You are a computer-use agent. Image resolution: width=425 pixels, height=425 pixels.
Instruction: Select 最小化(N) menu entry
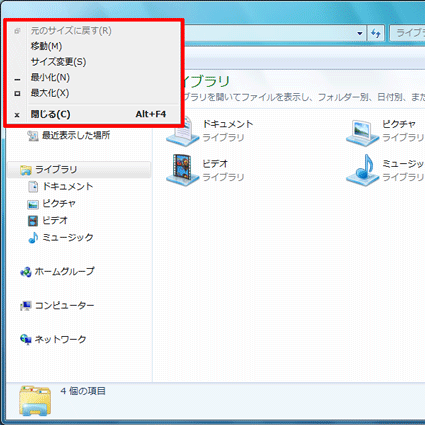[x=50, y=77]
